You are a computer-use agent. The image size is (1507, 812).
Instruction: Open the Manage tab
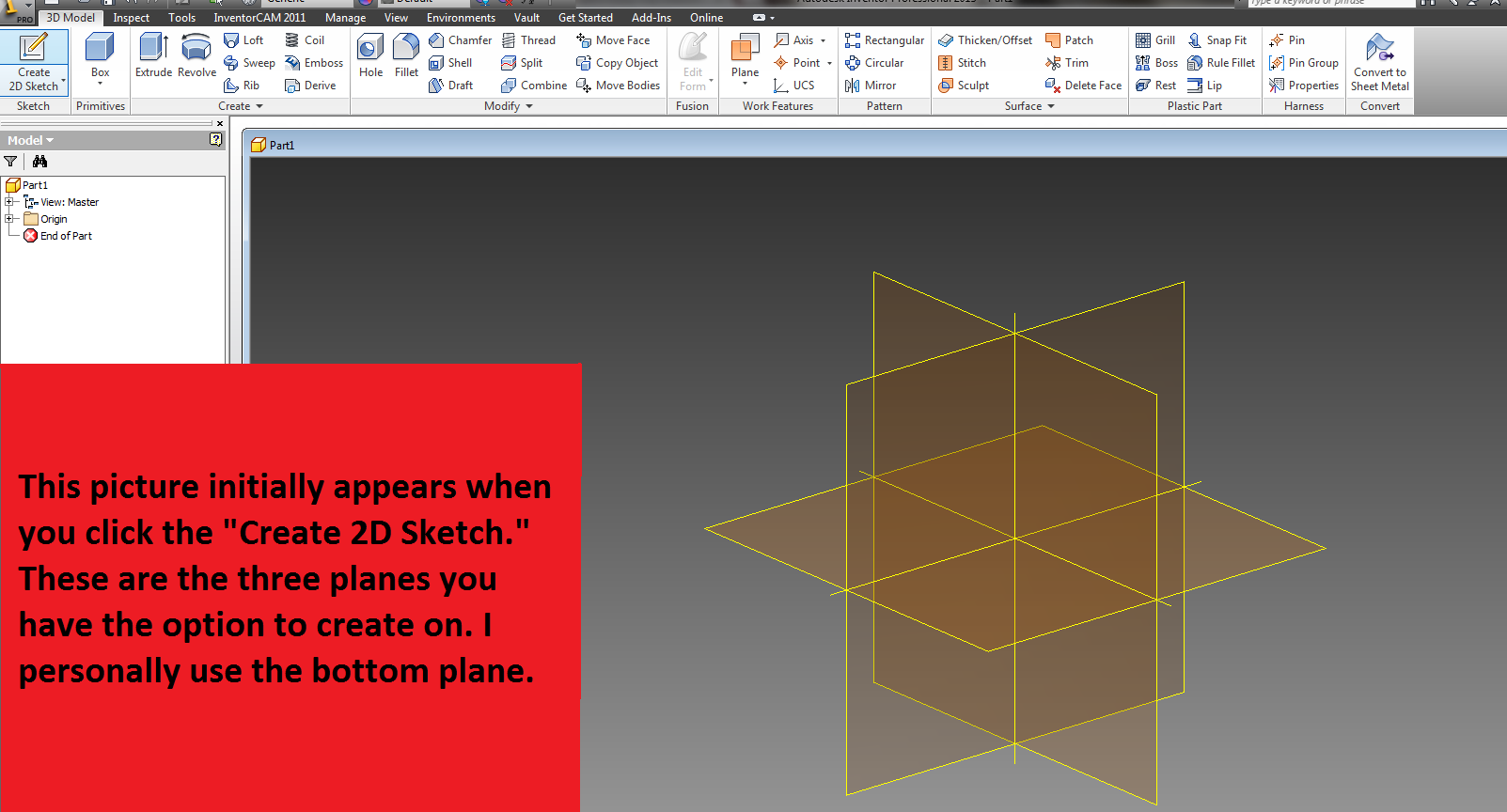345,18
